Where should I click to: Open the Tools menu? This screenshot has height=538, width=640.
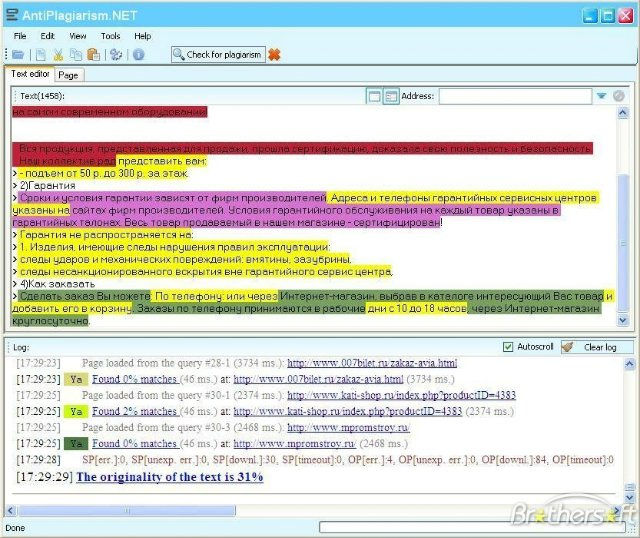(111, 36)
